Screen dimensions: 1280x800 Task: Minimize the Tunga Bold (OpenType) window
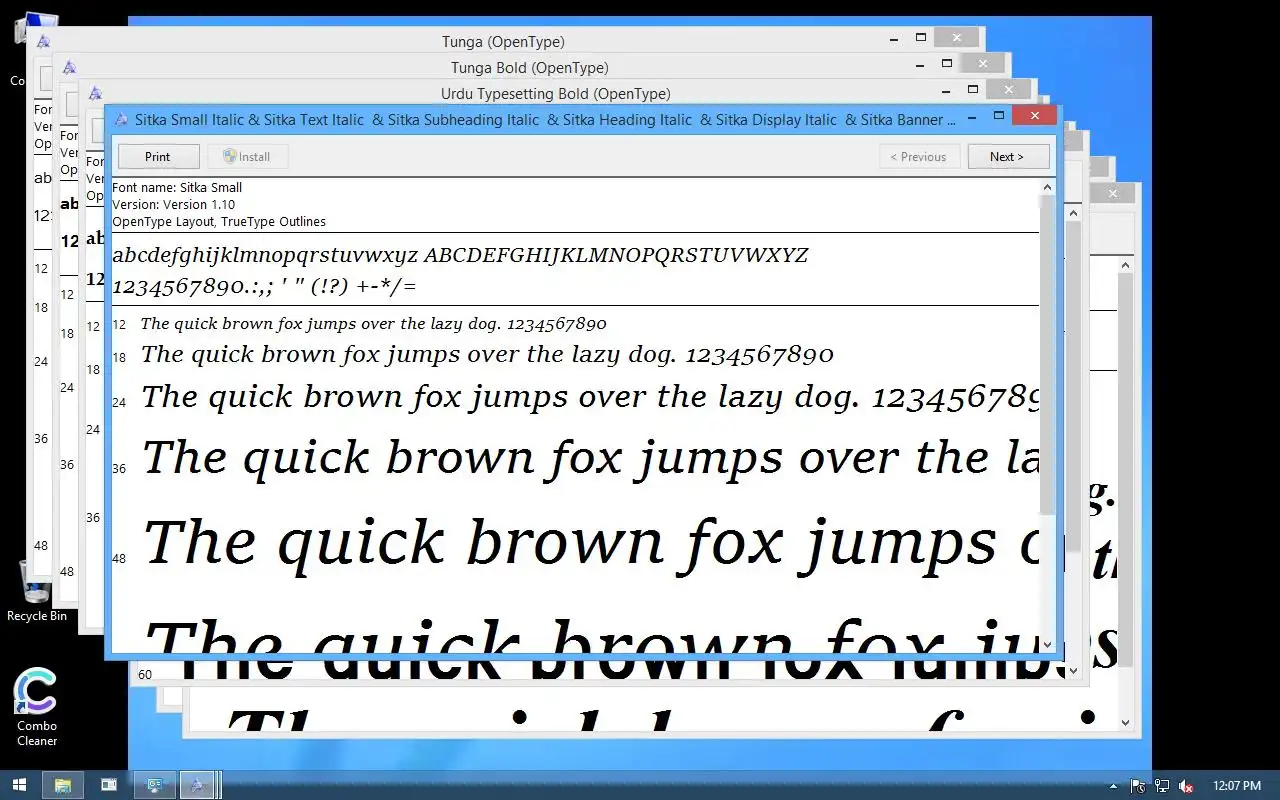point(921,64)
